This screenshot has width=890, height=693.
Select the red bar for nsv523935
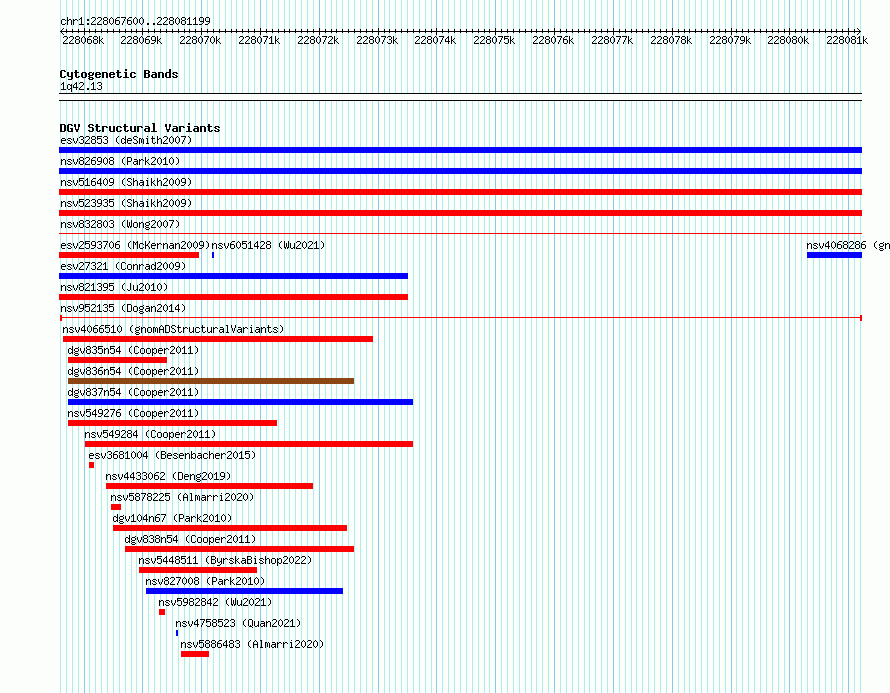[x=460, y=213]
